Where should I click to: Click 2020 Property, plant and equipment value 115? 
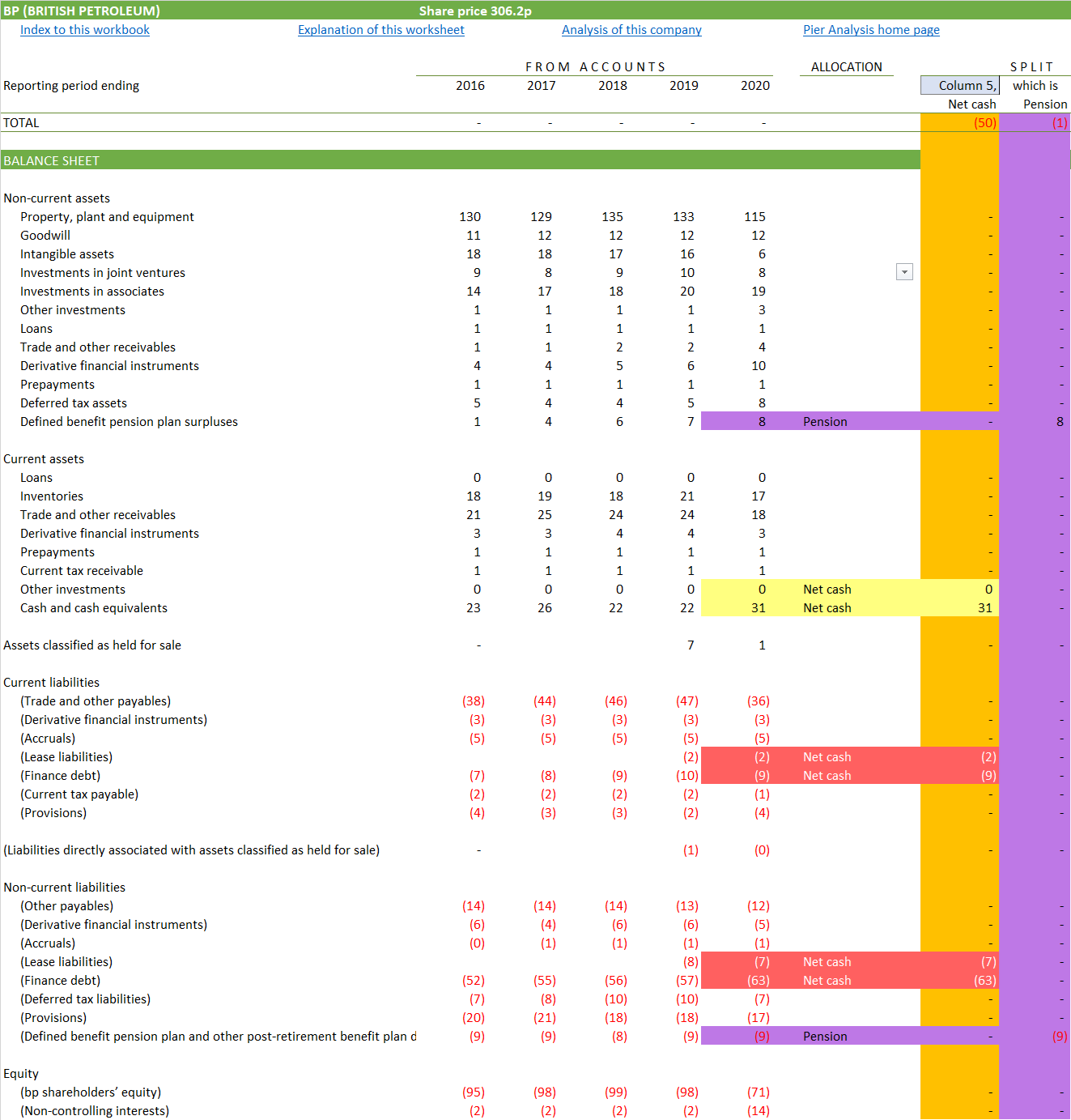tap(754, 217)
